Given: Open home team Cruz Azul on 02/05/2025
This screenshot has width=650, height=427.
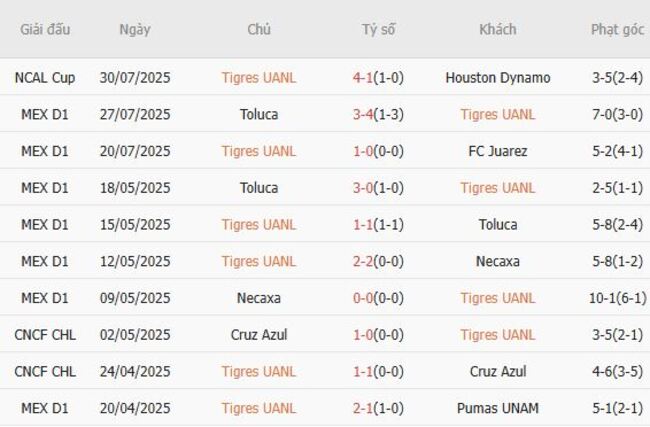Looking at the screenshot, I should 259,334.
